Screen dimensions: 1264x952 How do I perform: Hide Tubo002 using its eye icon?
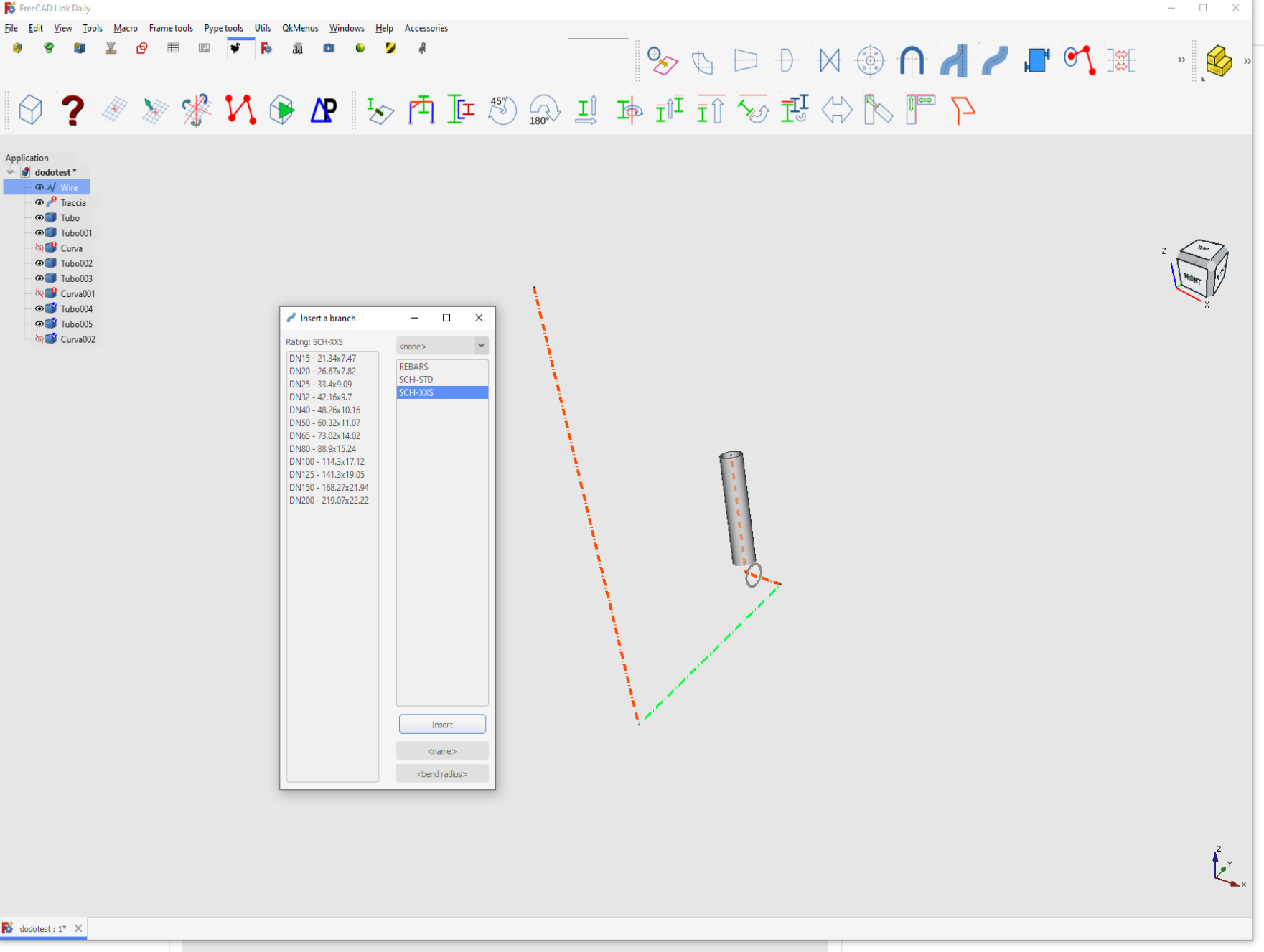pos(39,263)
